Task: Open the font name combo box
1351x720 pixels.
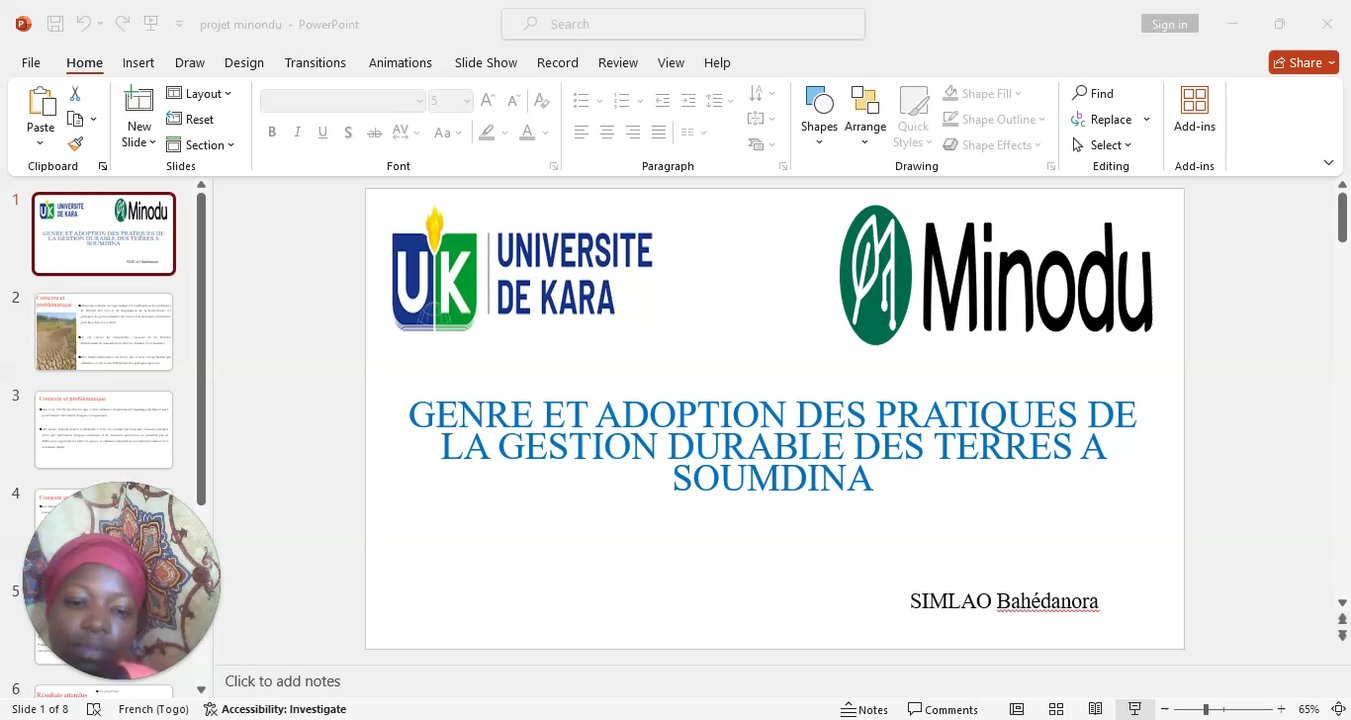Action: [x=343, y=100]
